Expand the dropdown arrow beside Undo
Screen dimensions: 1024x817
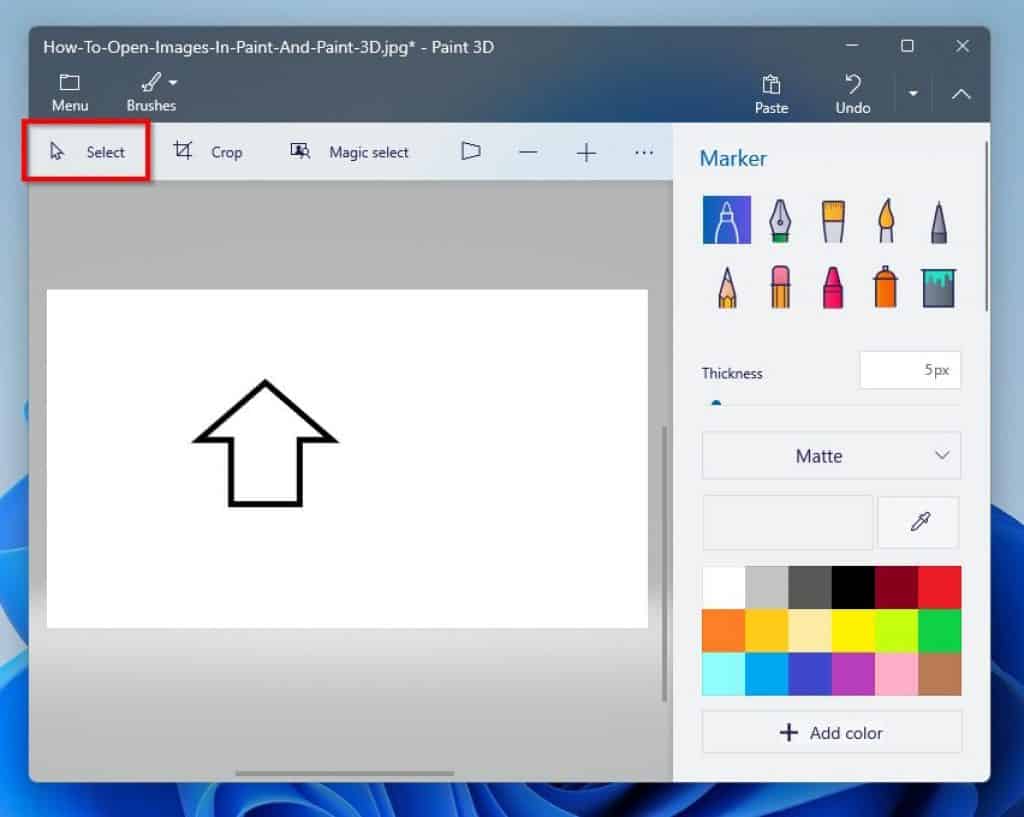[913, 94]
